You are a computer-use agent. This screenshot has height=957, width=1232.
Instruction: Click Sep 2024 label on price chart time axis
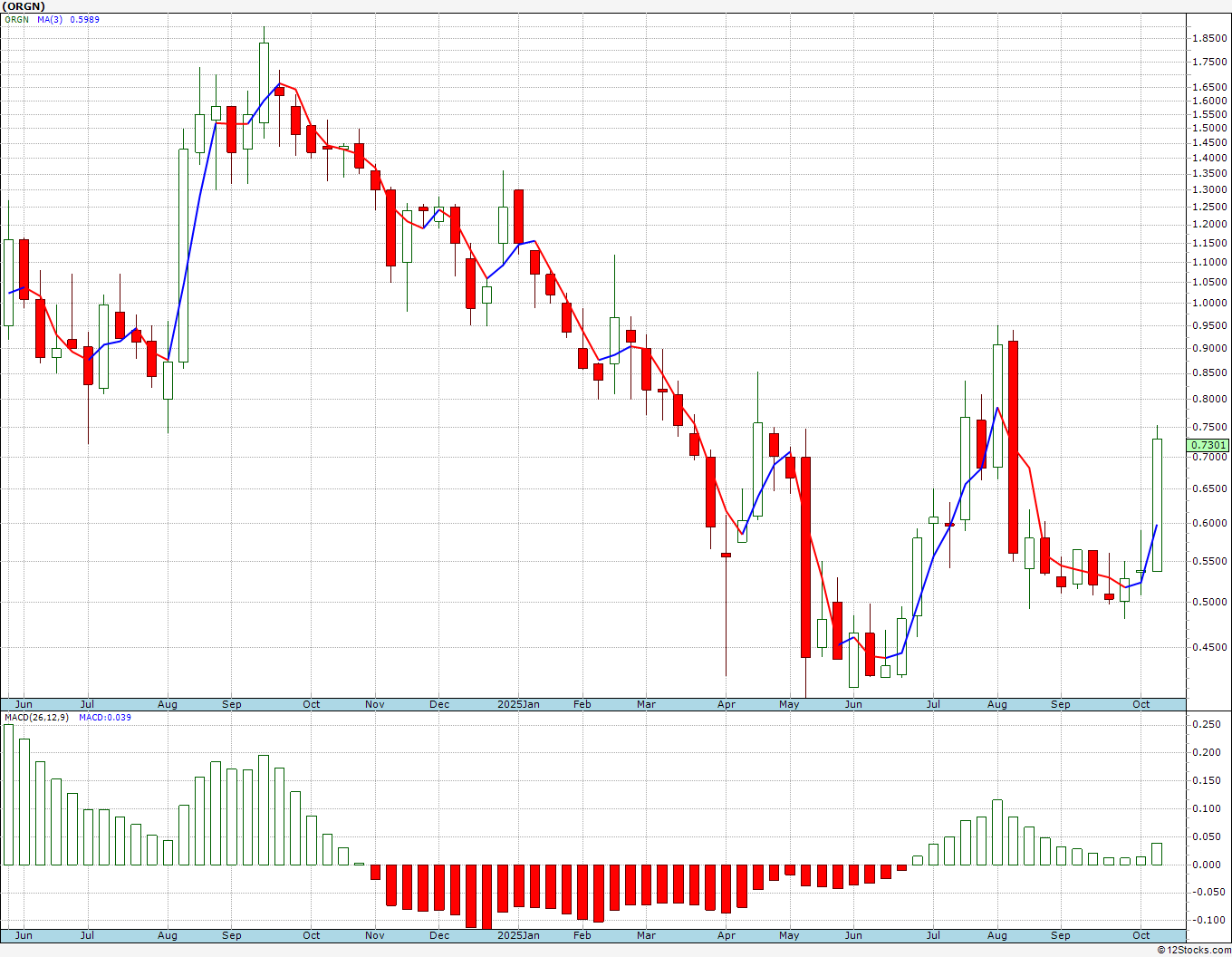tap(232, 704)
